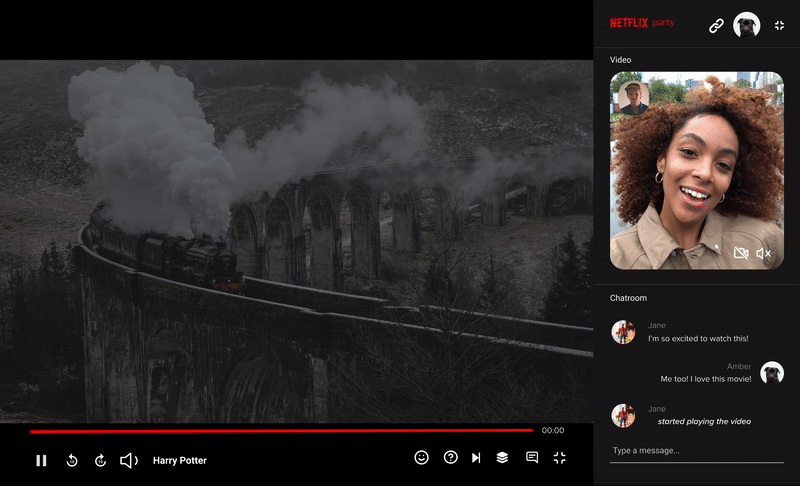Screen dimensions: 800x486
Task: Click the 00:00 time remaining label
Action: click(553, 430)
